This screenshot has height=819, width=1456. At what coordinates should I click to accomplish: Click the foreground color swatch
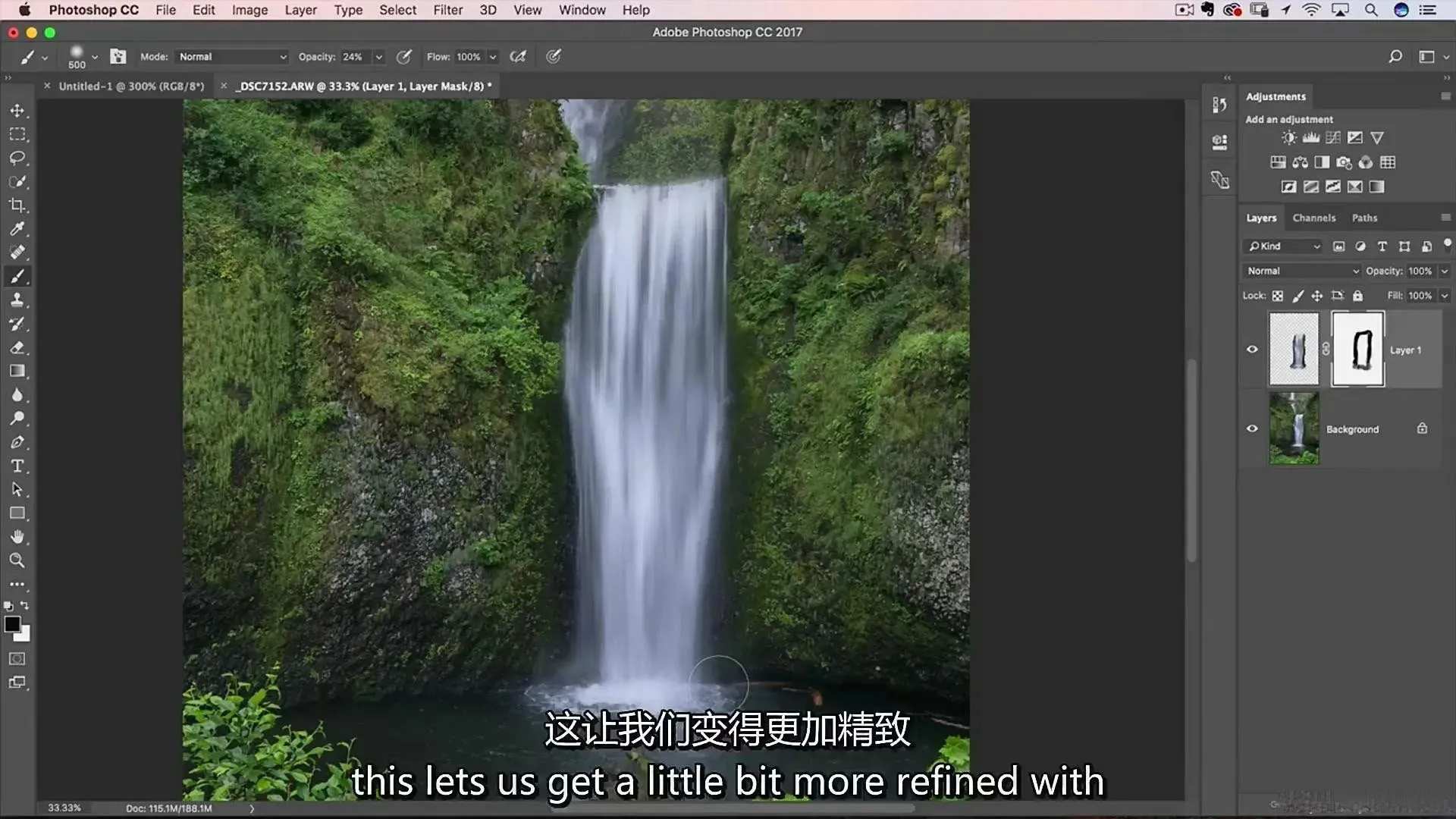(12, 624)
